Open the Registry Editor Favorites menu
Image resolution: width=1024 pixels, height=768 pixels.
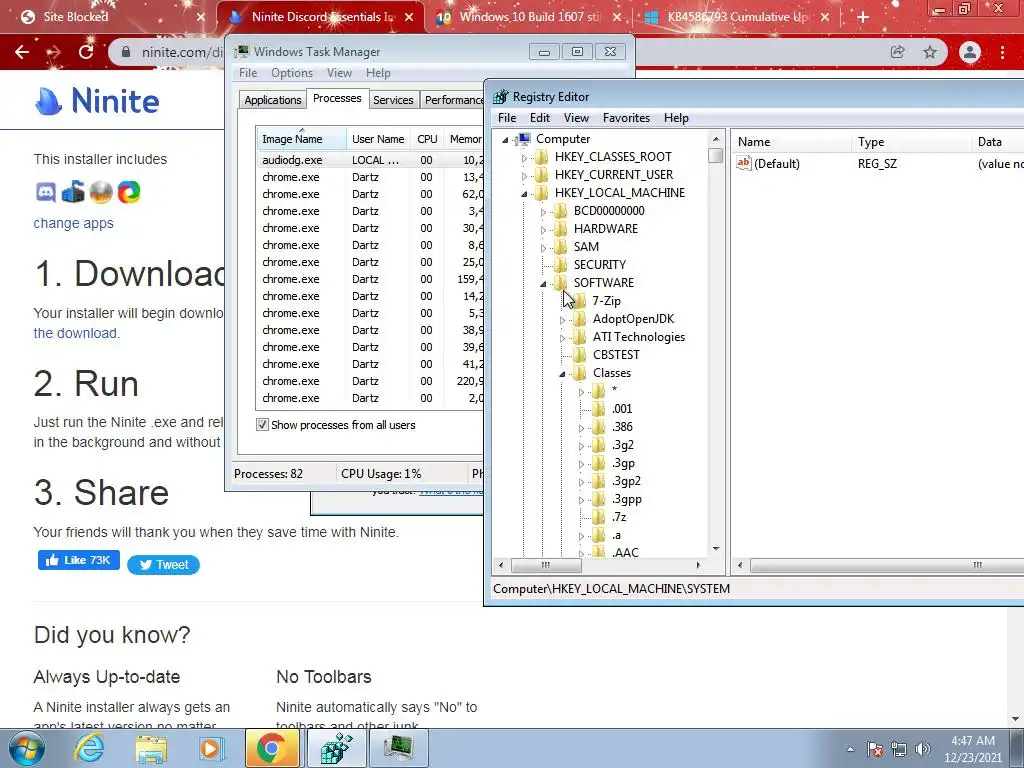pos(626,118)
